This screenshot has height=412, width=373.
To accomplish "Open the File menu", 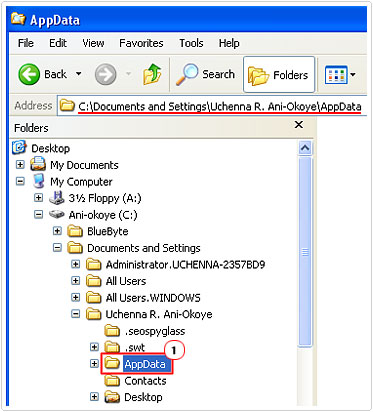I will tap(26, 43).
